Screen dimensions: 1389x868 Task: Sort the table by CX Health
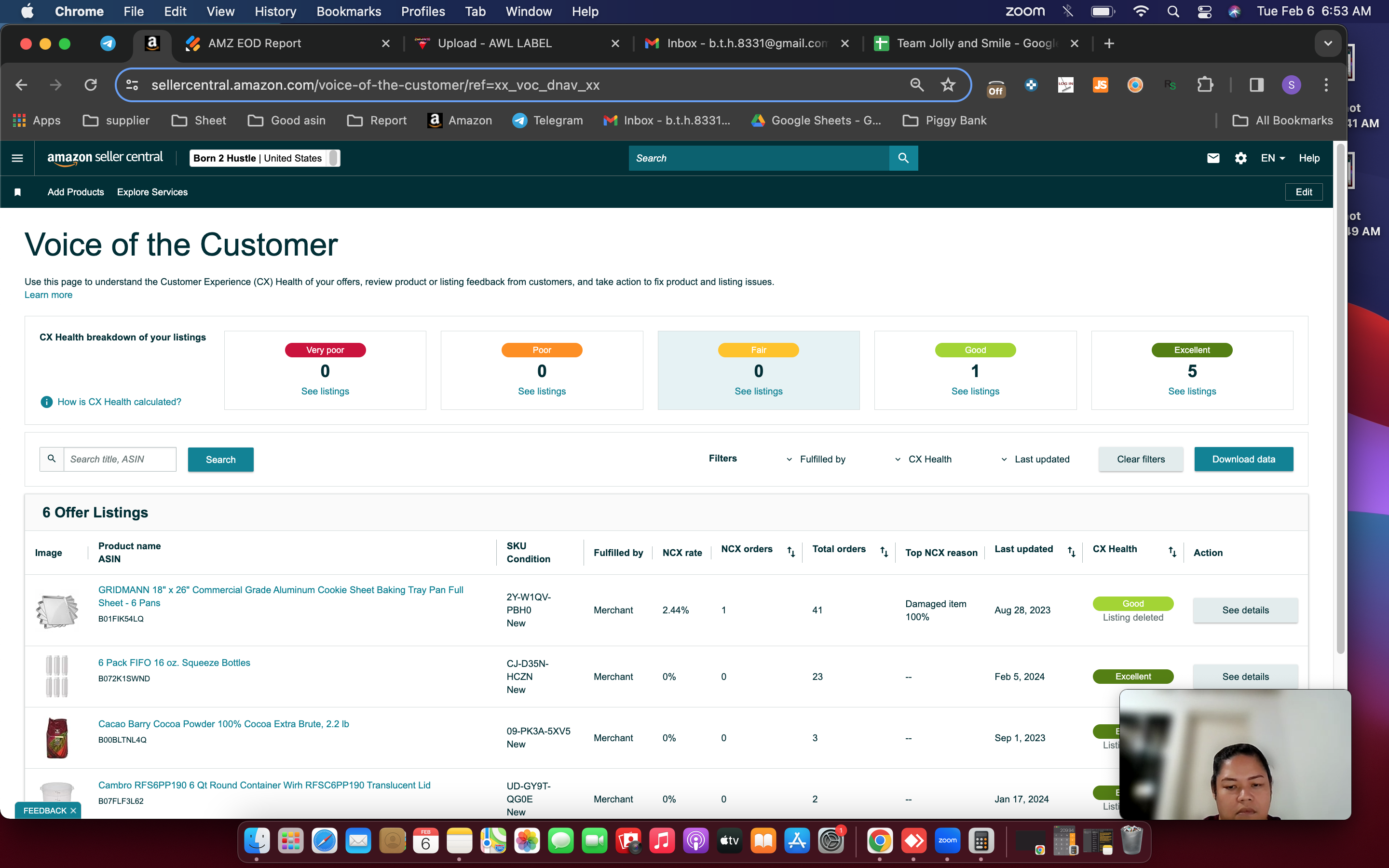(x=1172, y=552)
